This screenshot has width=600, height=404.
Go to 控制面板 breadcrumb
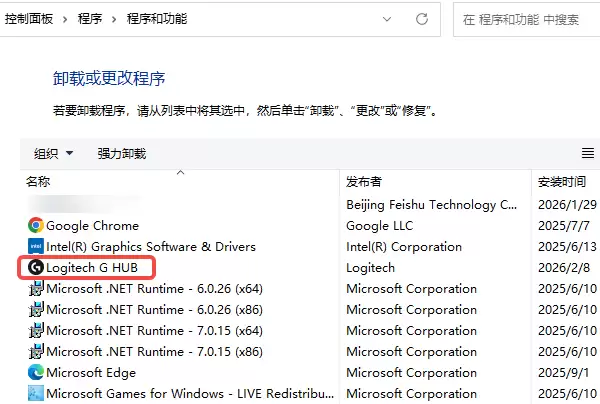(x=29, y=19)
